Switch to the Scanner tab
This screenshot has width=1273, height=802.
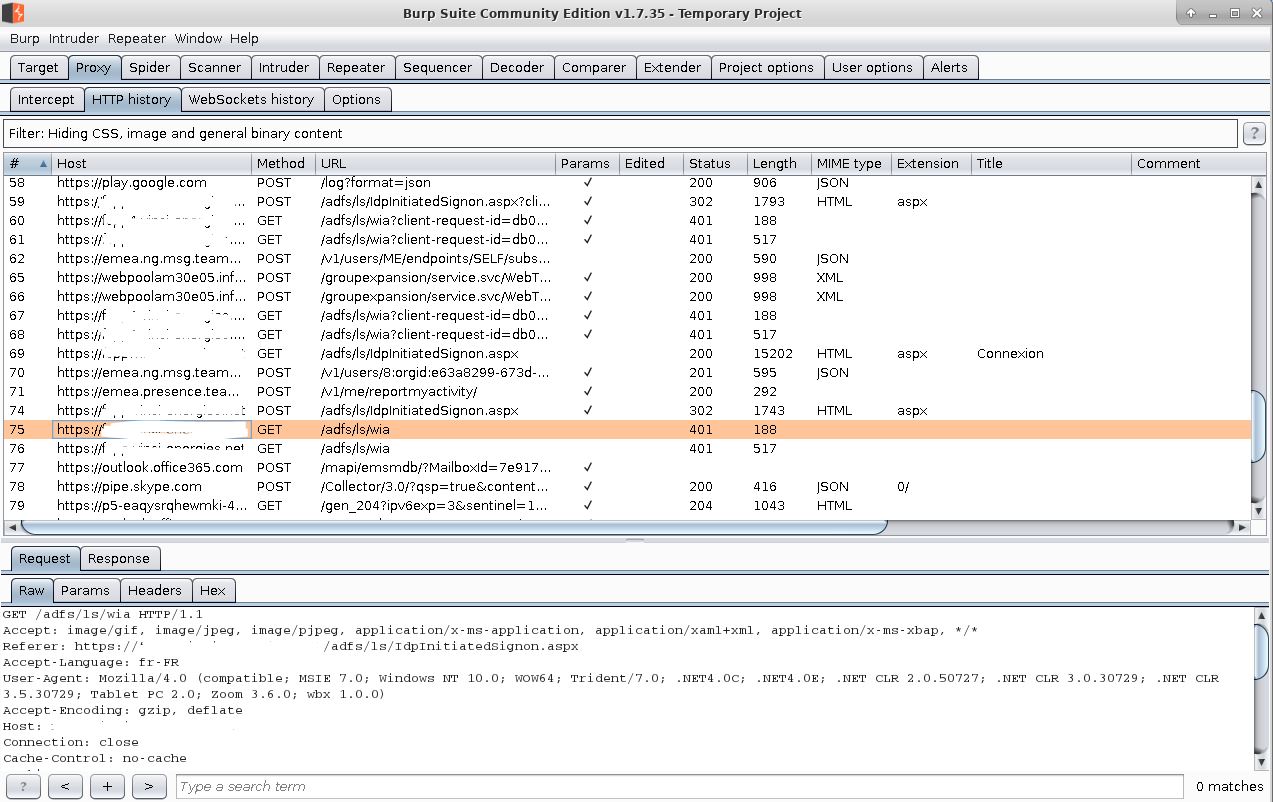215,67
